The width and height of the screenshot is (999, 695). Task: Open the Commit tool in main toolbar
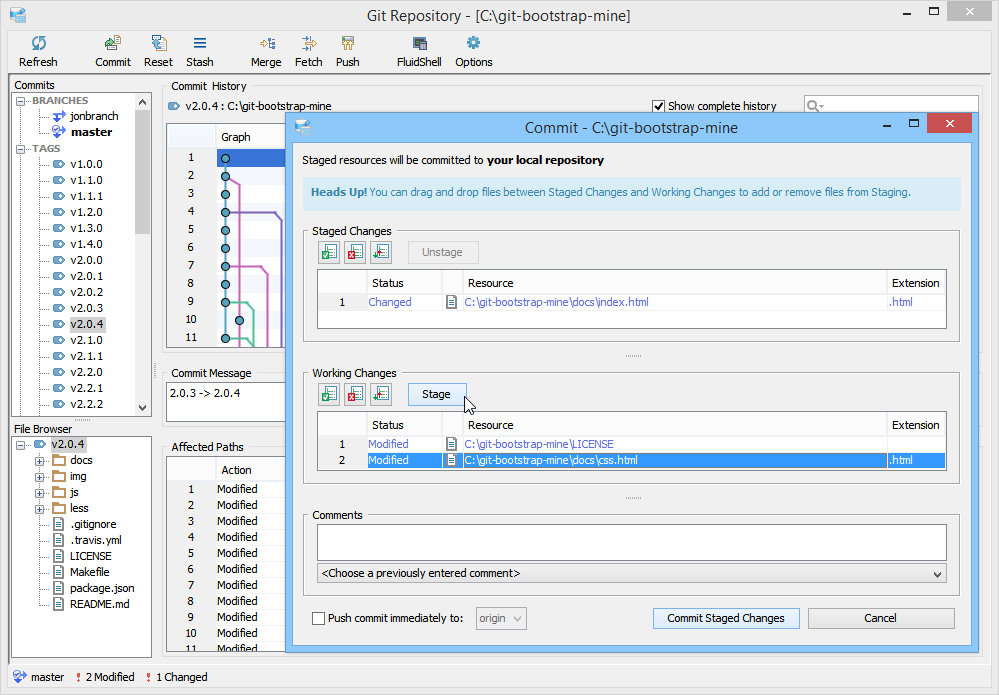113,43
